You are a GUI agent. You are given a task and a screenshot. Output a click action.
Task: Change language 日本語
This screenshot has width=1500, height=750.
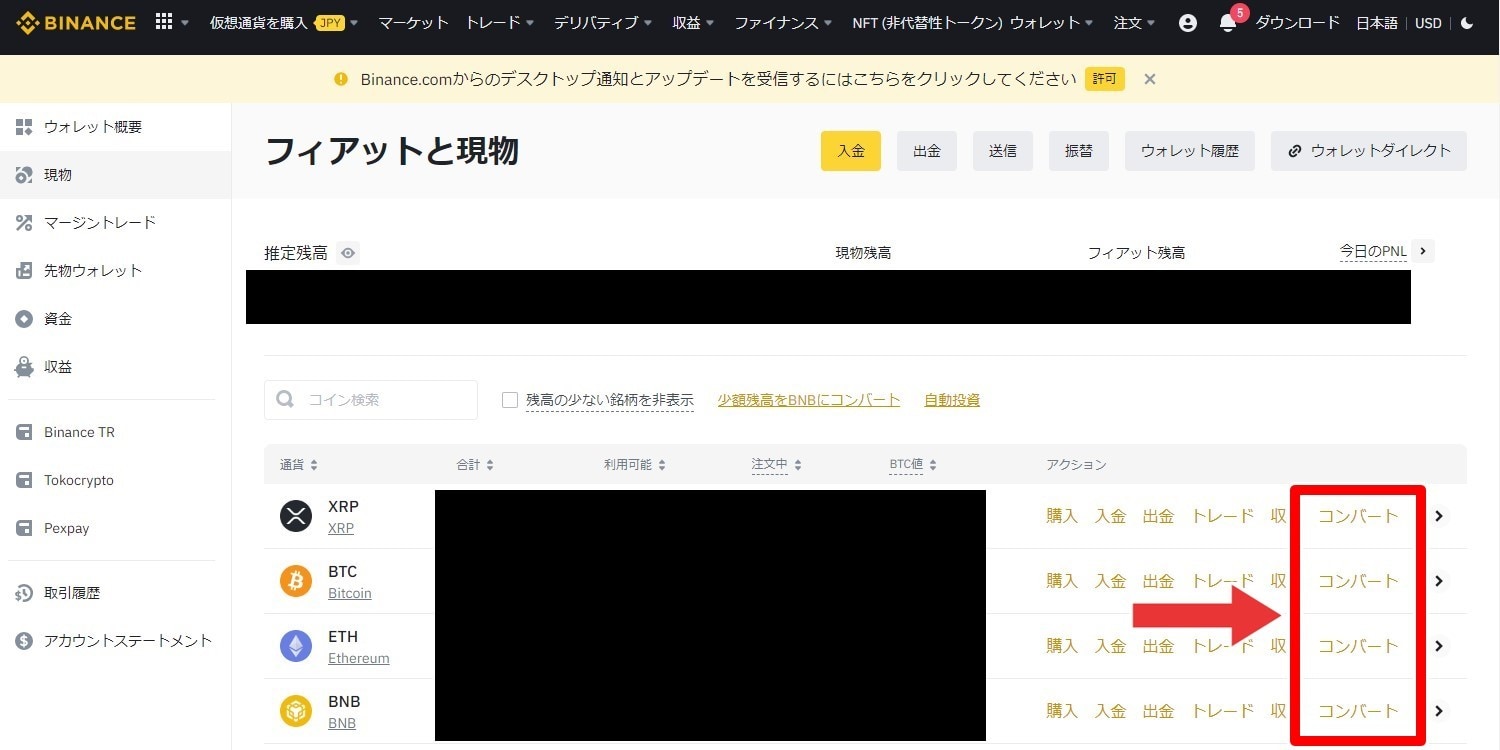pos(1377,22)
